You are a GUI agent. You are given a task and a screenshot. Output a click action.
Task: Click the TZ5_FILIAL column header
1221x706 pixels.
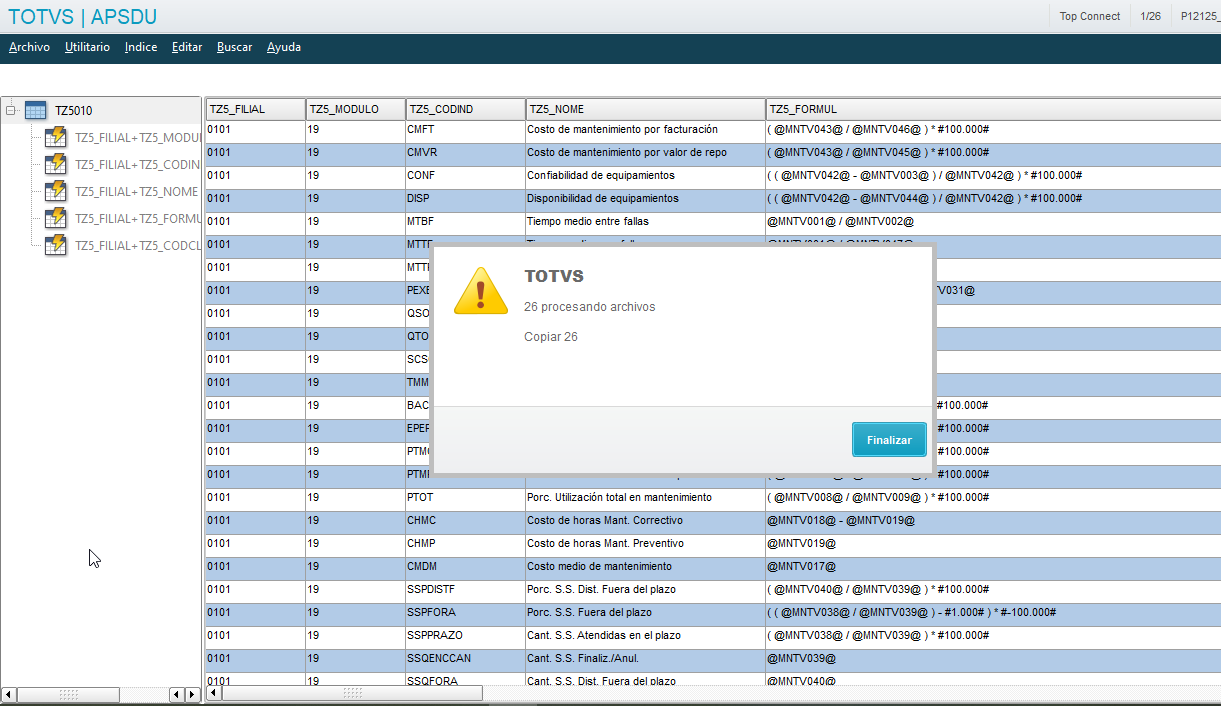[x=255, y=109]
